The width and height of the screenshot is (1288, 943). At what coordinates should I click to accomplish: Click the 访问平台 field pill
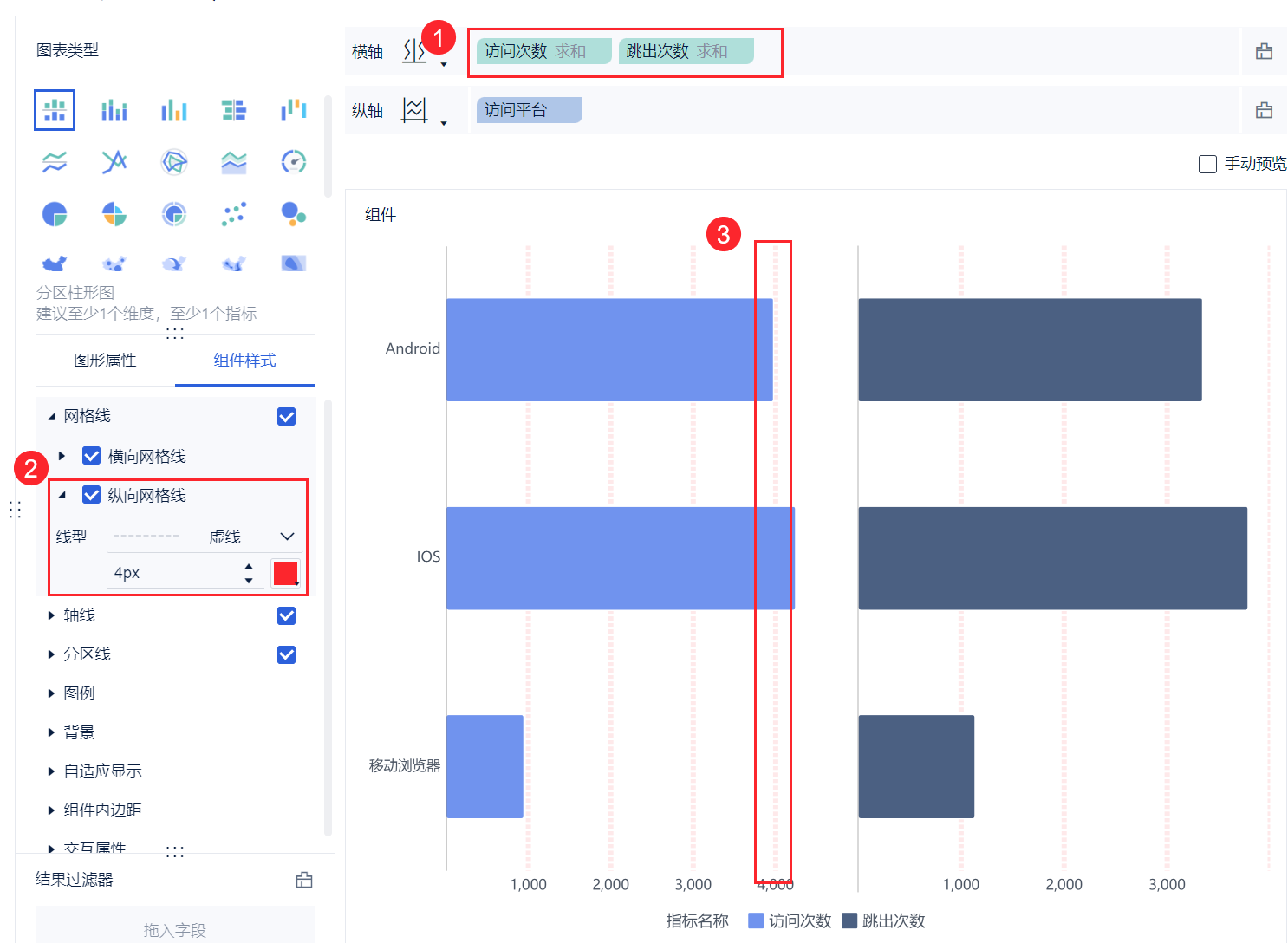pos(530,110)
